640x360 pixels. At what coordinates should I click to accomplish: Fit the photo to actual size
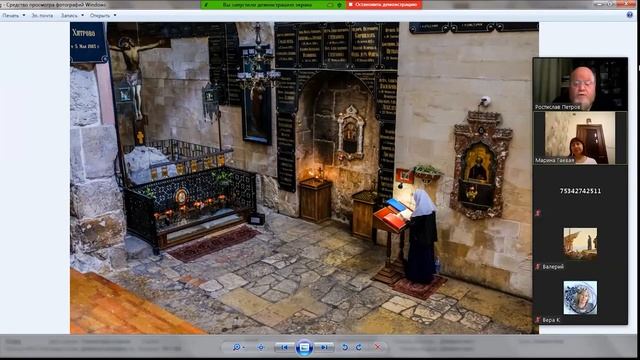(261, 347)
